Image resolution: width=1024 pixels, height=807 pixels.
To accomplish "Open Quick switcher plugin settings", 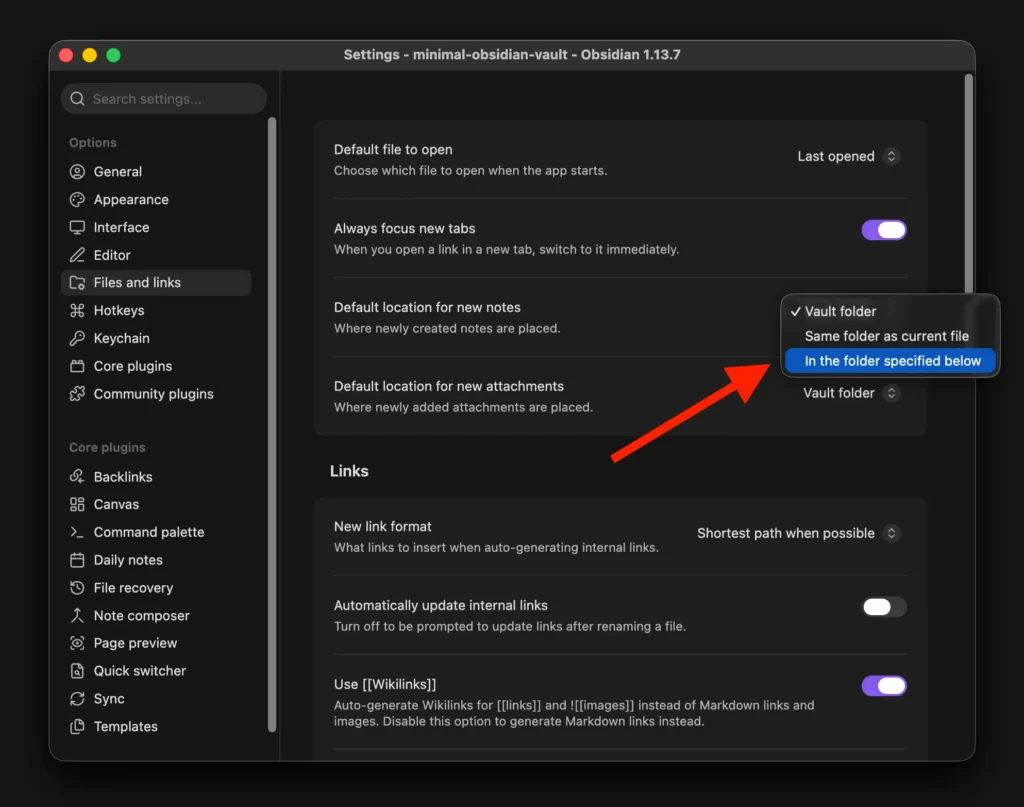I will [156, 671].
